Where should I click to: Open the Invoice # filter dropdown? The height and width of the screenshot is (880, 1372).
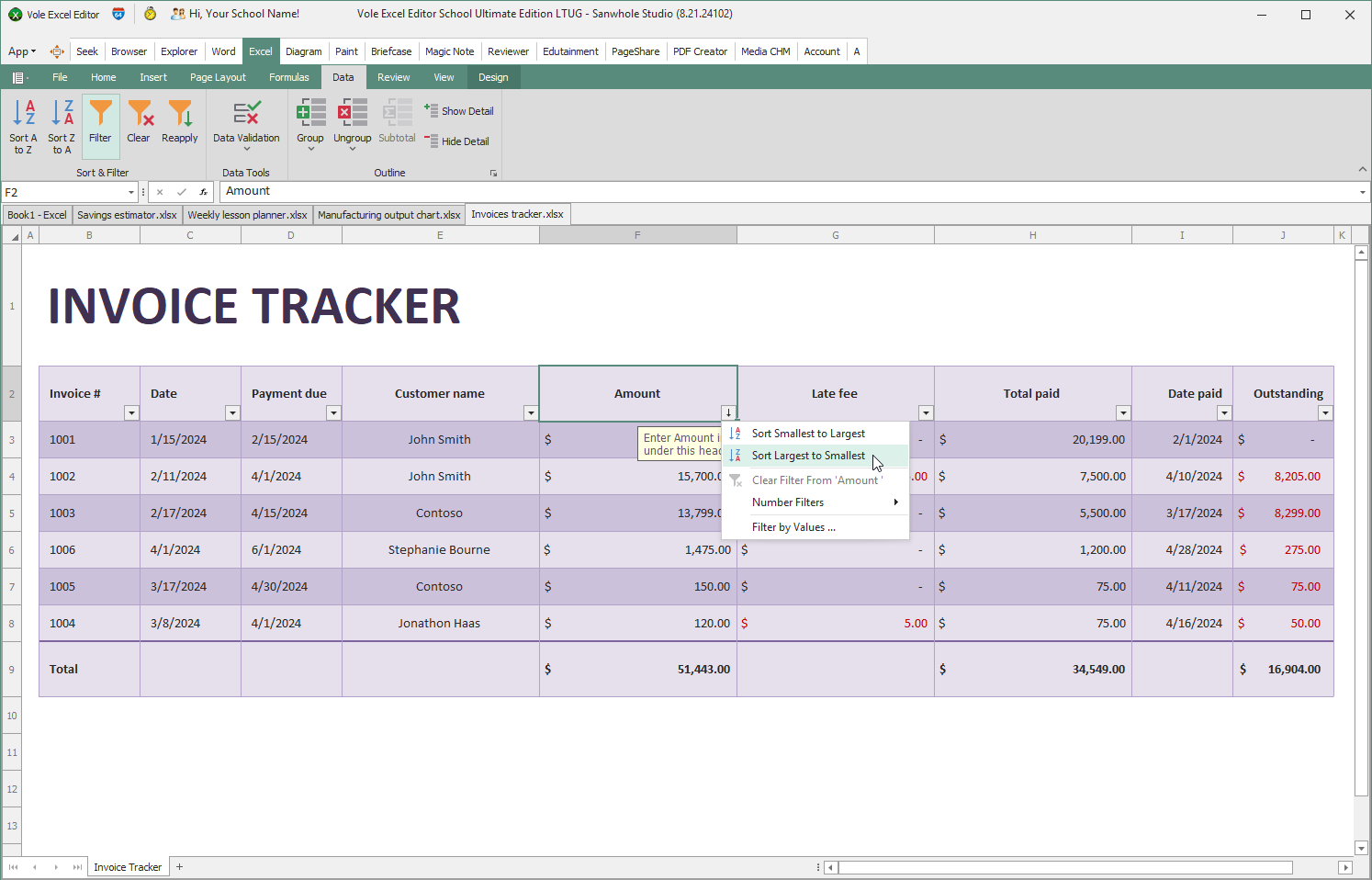click(x=131, y=413)
